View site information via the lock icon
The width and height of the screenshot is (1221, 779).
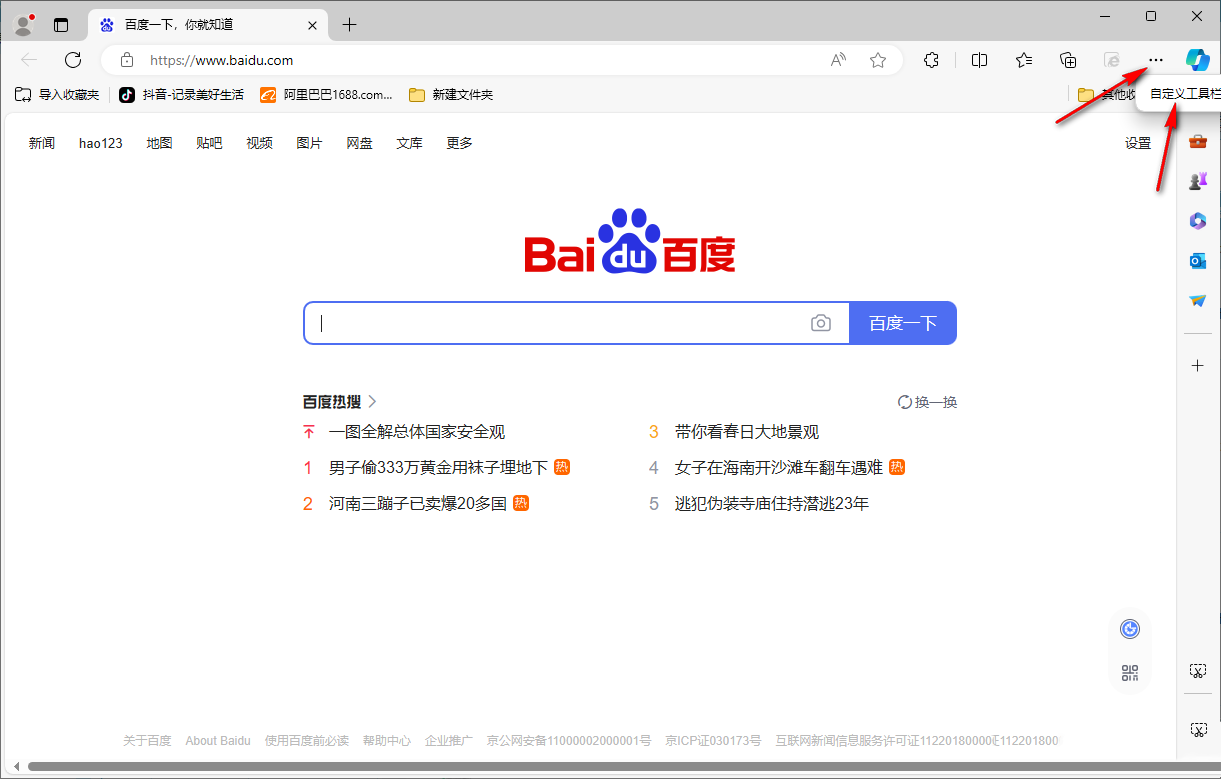coord(127,60)
